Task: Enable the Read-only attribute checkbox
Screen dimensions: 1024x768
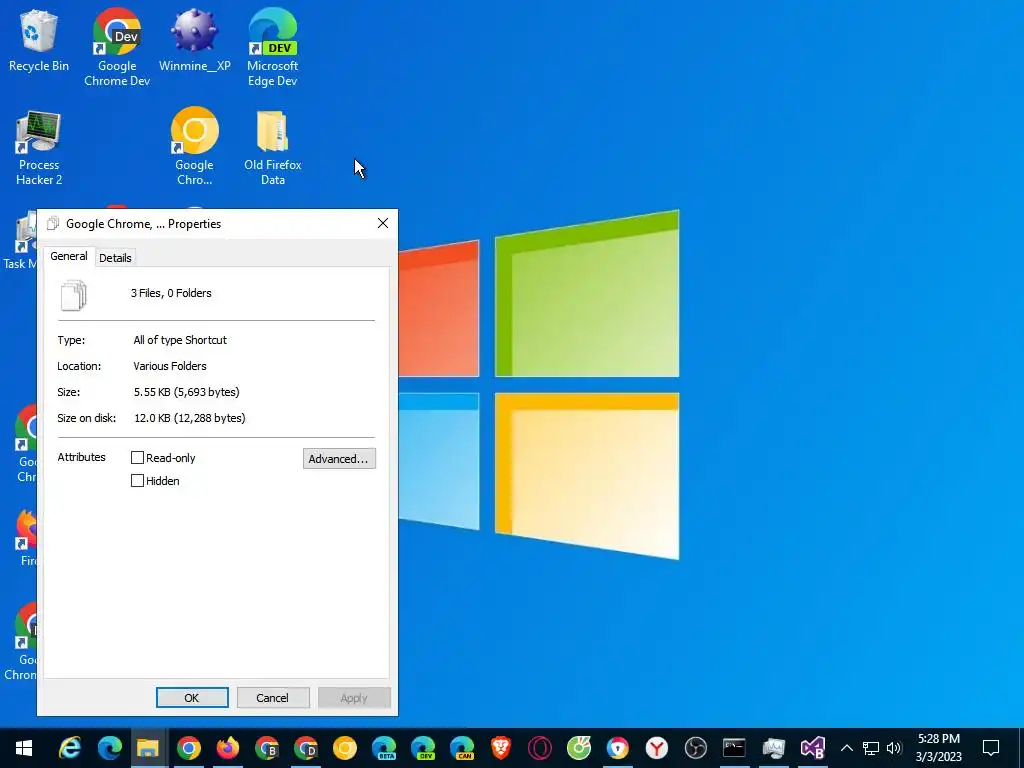Action: [x=137, y=458]
